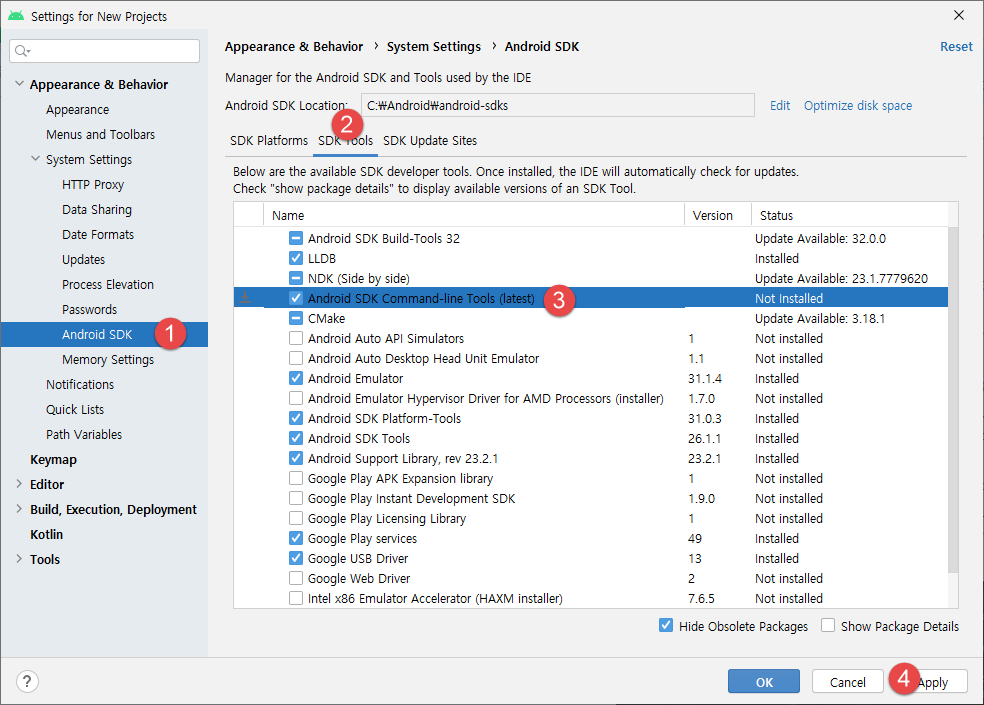
Task: Toggle the CMake checkbox
Action: (296, 318)
